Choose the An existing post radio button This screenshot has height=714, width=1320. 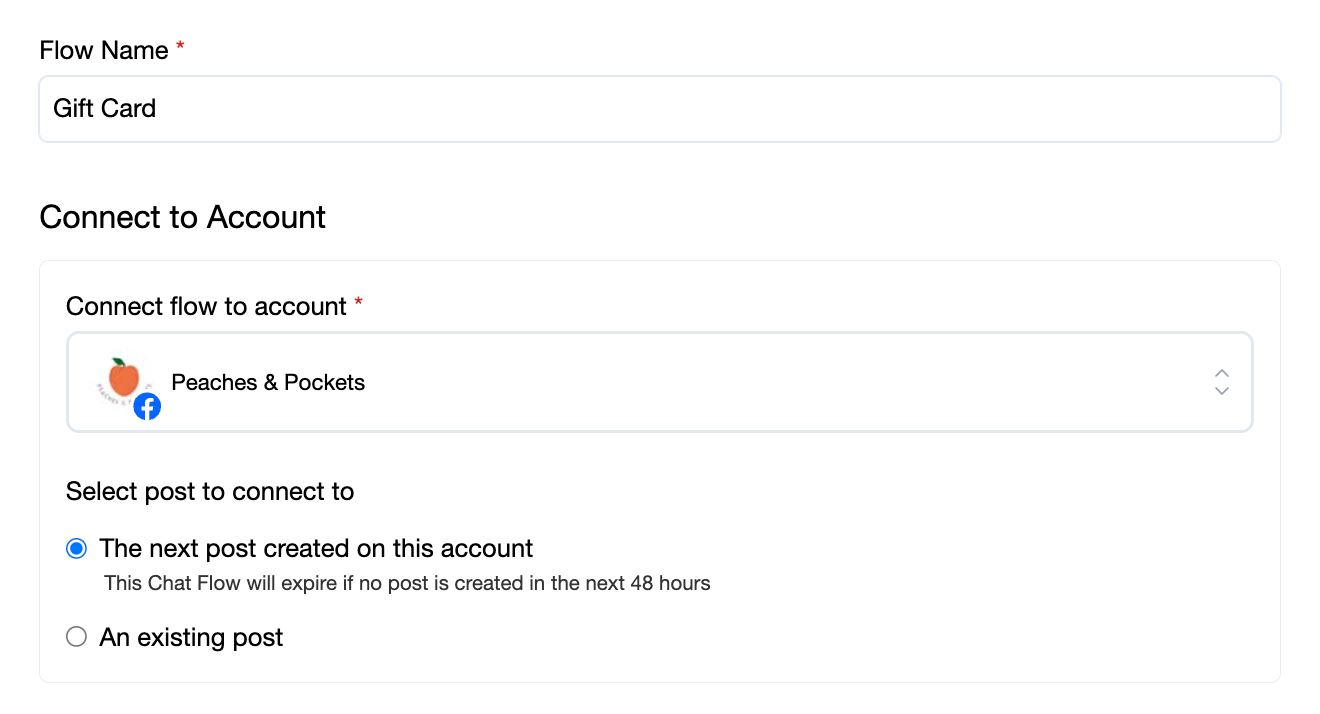coord(76,637)
